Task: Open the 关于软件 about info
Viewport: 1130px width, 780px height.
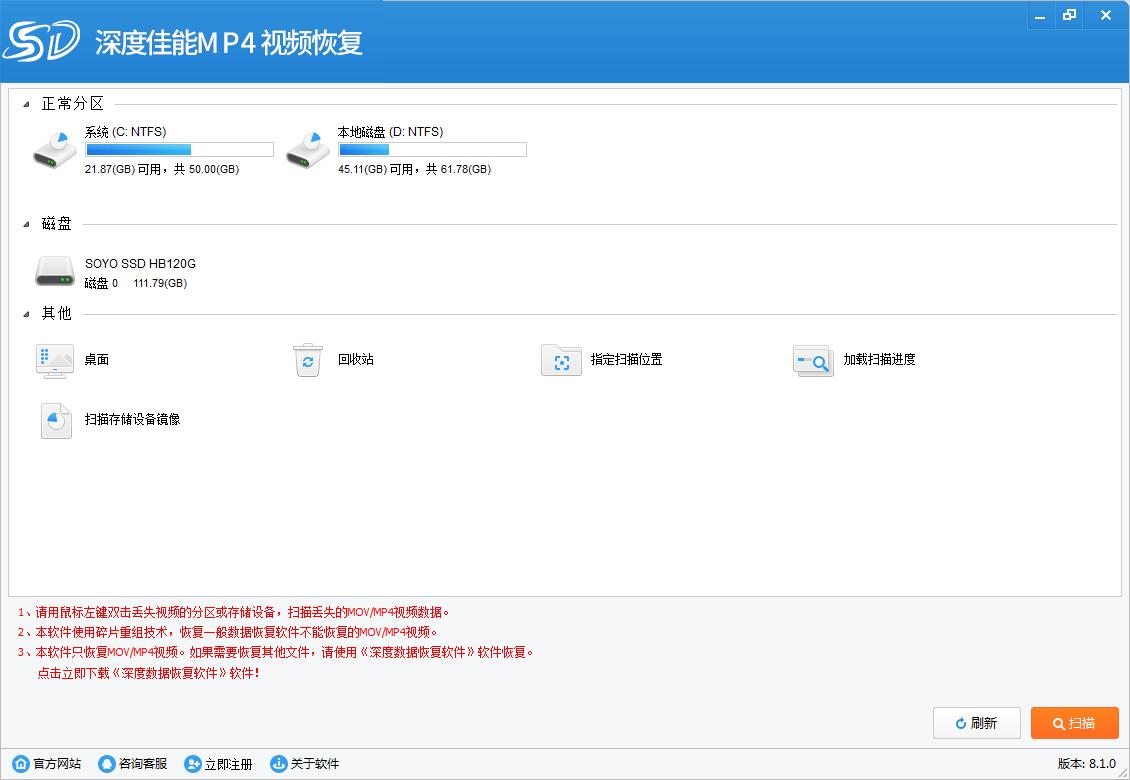Action: (305, 764)
